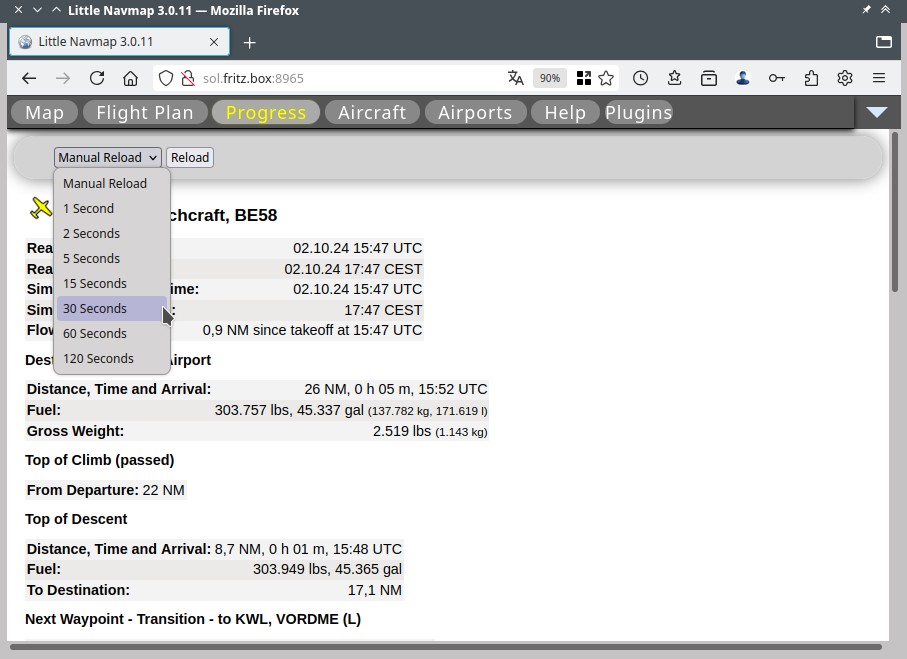The width and height of the screenshot is (907, 659).
Task: Select 120 Seconds refresh interval
Action: [112, 358]
